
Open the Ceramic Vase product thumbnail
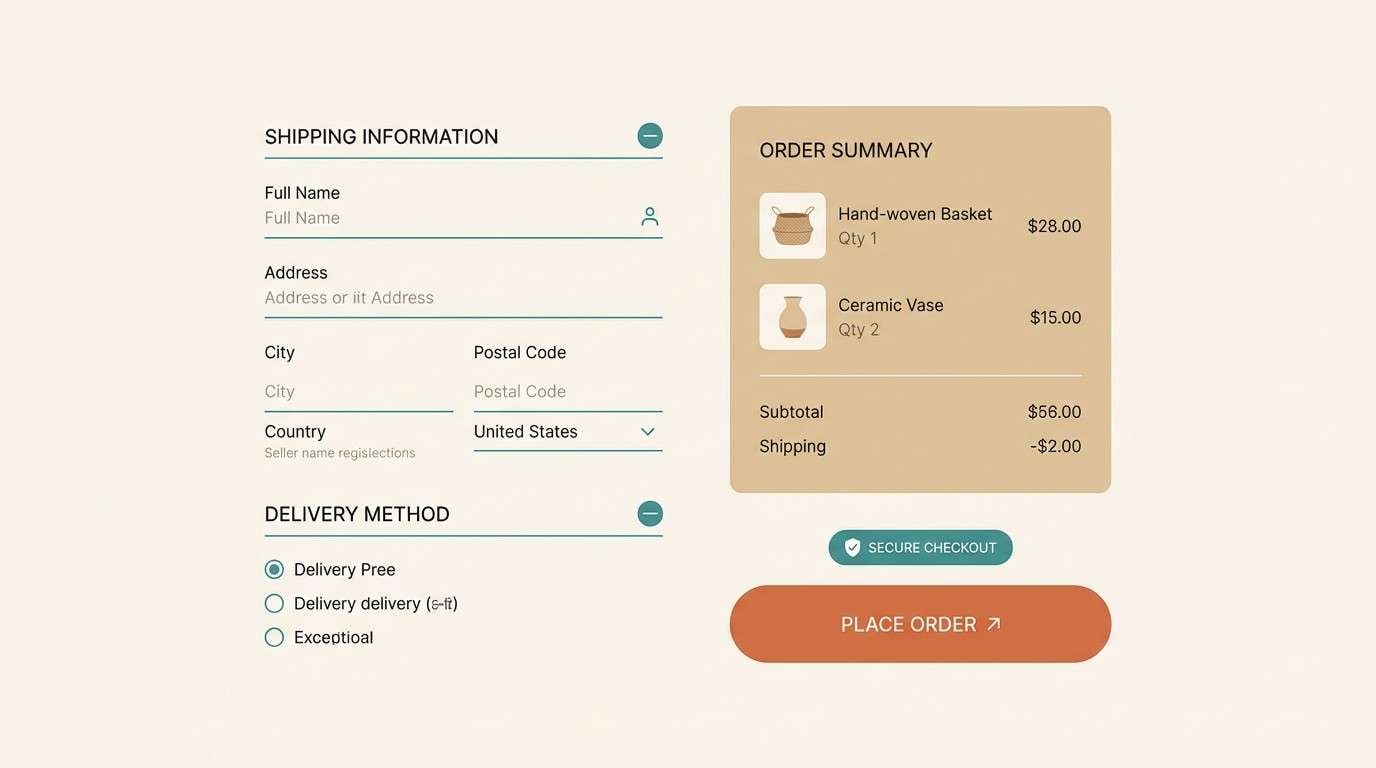click(792, 317)
